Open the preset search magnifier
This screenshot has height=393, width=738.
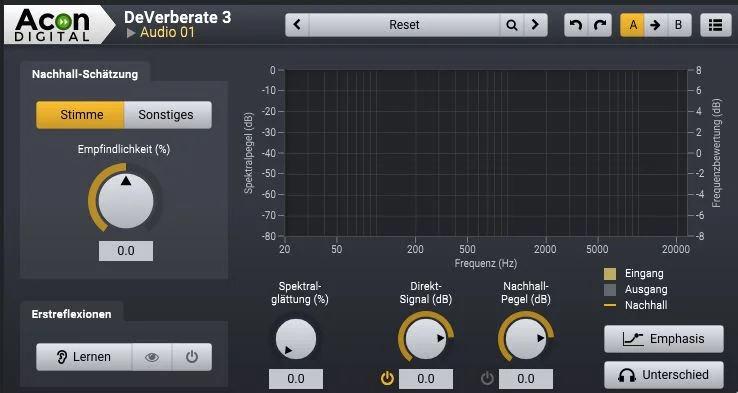[512, 25]
